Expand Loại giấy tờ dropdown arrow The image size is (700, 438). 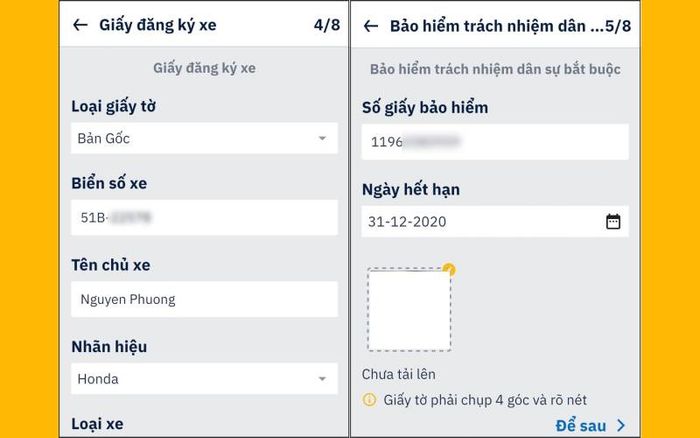(x=322, y=138)
